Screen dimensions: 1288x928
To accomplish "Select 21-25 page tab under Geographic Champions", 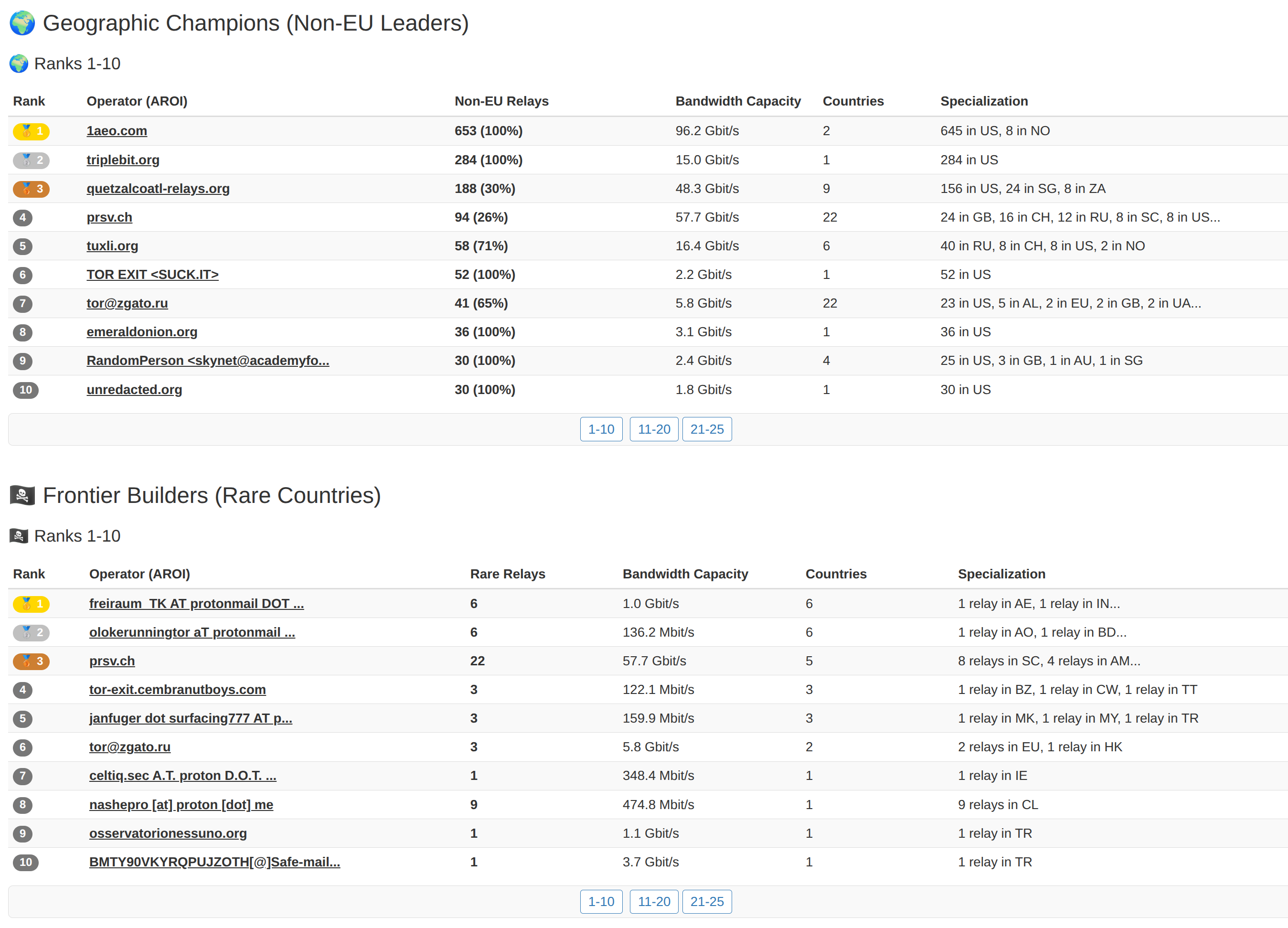I will point(707,429).
